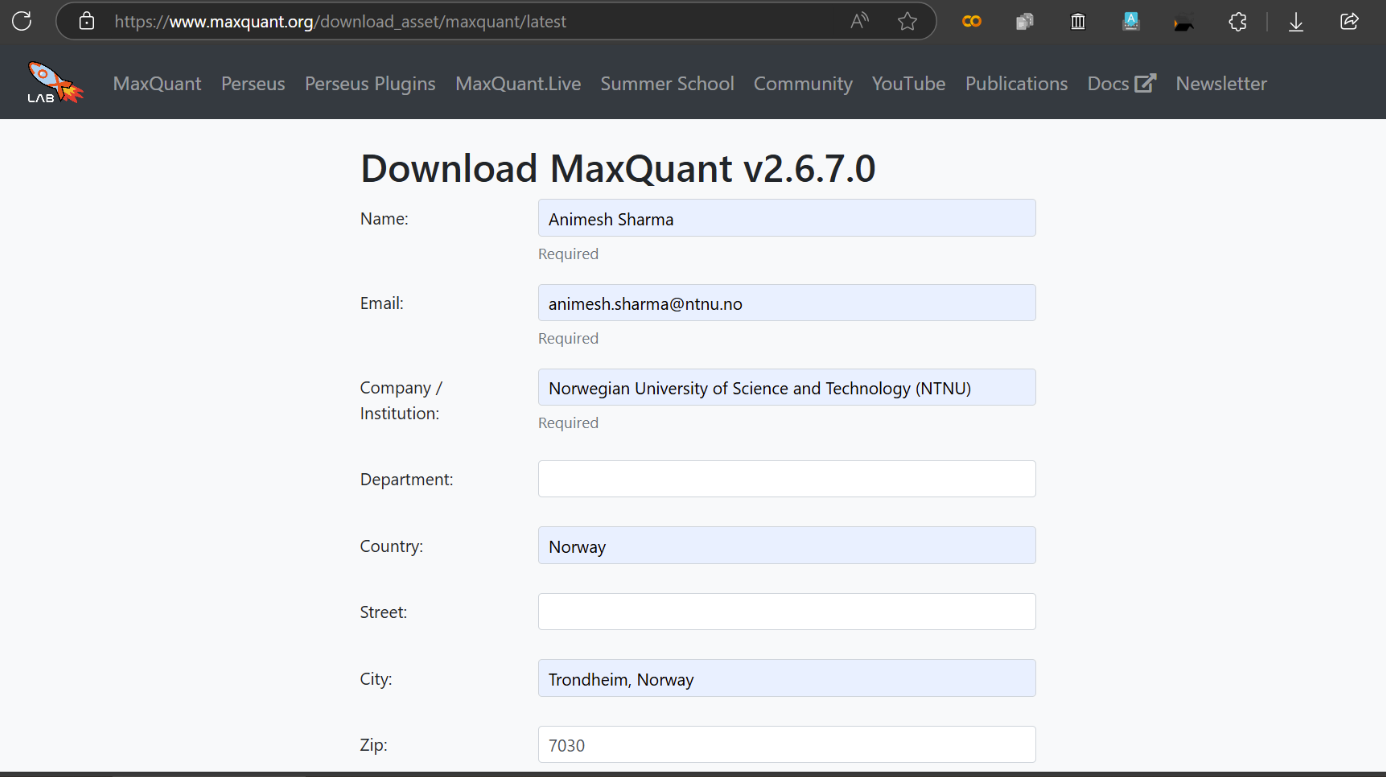
Task: Click "Required" hint under the Email field
Action: click(568, 338)
